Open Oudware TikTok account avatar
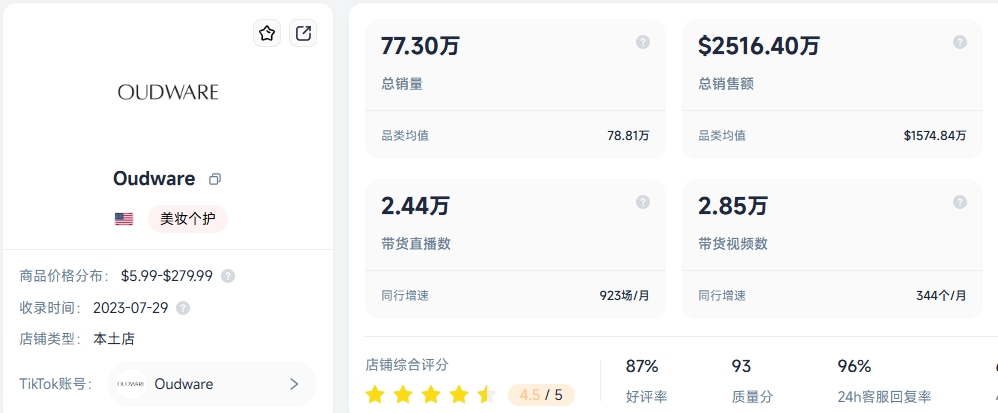This screenshot has width=998, height=413. click(130, 384)
